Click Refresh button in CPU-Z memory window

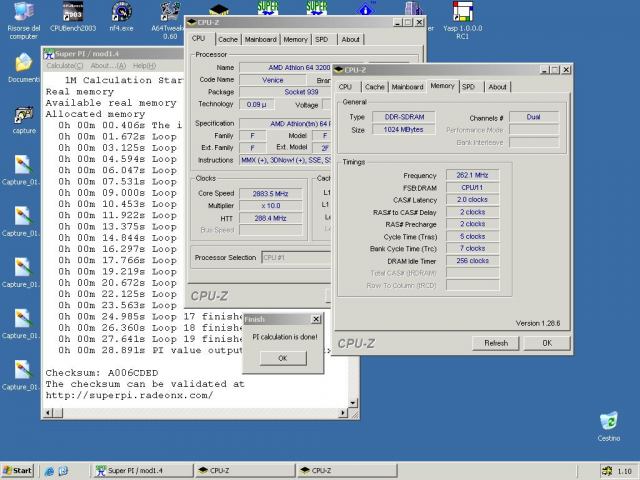(496, 343)
